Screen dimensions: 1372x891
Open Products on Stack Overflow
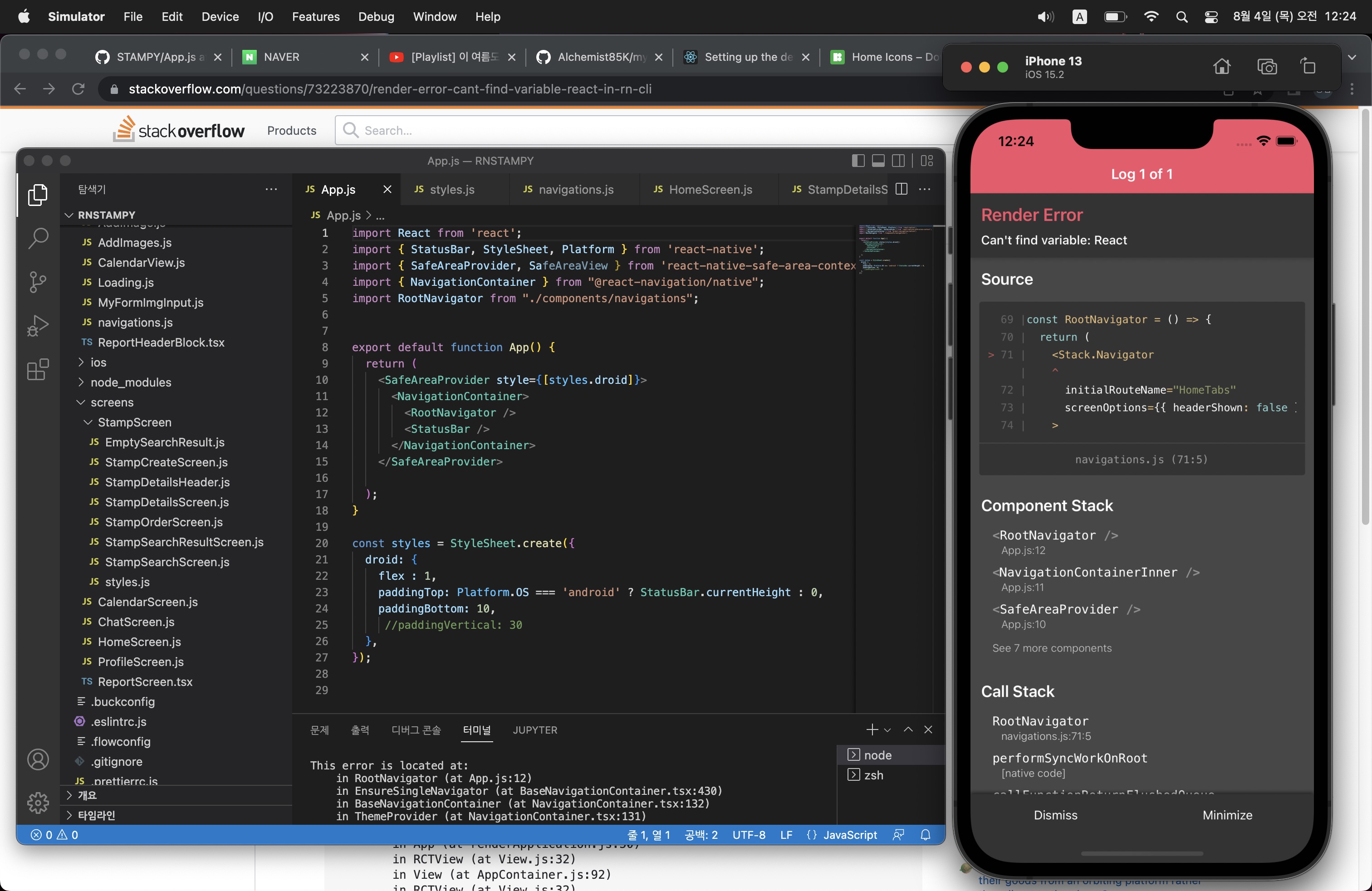[x=292, y=131]
